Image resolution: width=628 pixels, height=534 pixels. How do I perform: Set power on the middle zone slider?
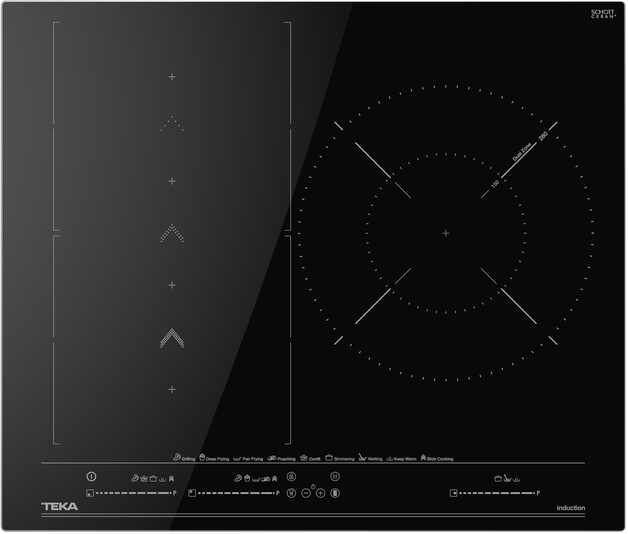point(236,493)
